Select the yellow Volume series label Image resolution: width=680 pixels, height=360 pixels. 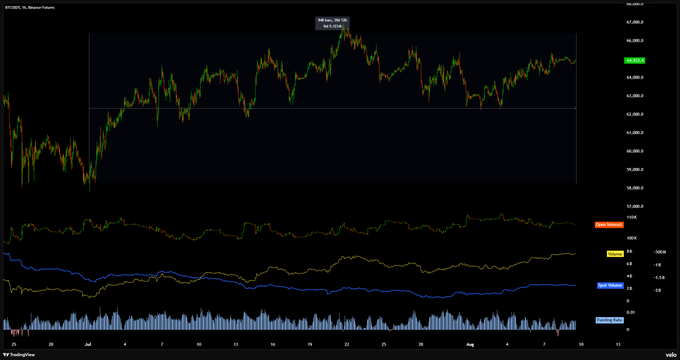(615, 254)
